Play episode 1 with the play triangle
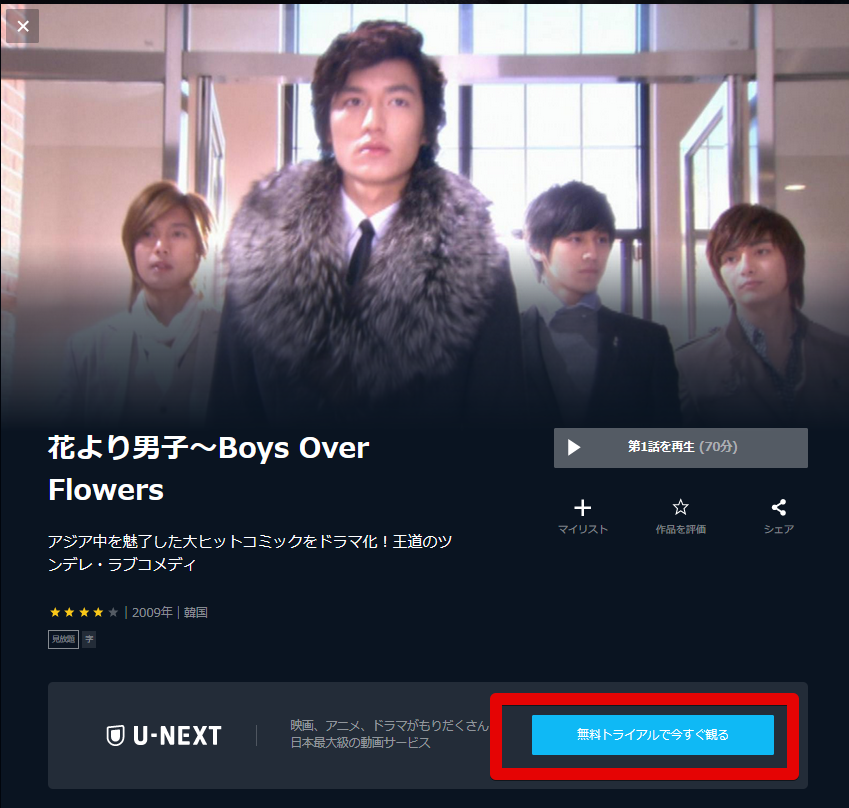 573,447
